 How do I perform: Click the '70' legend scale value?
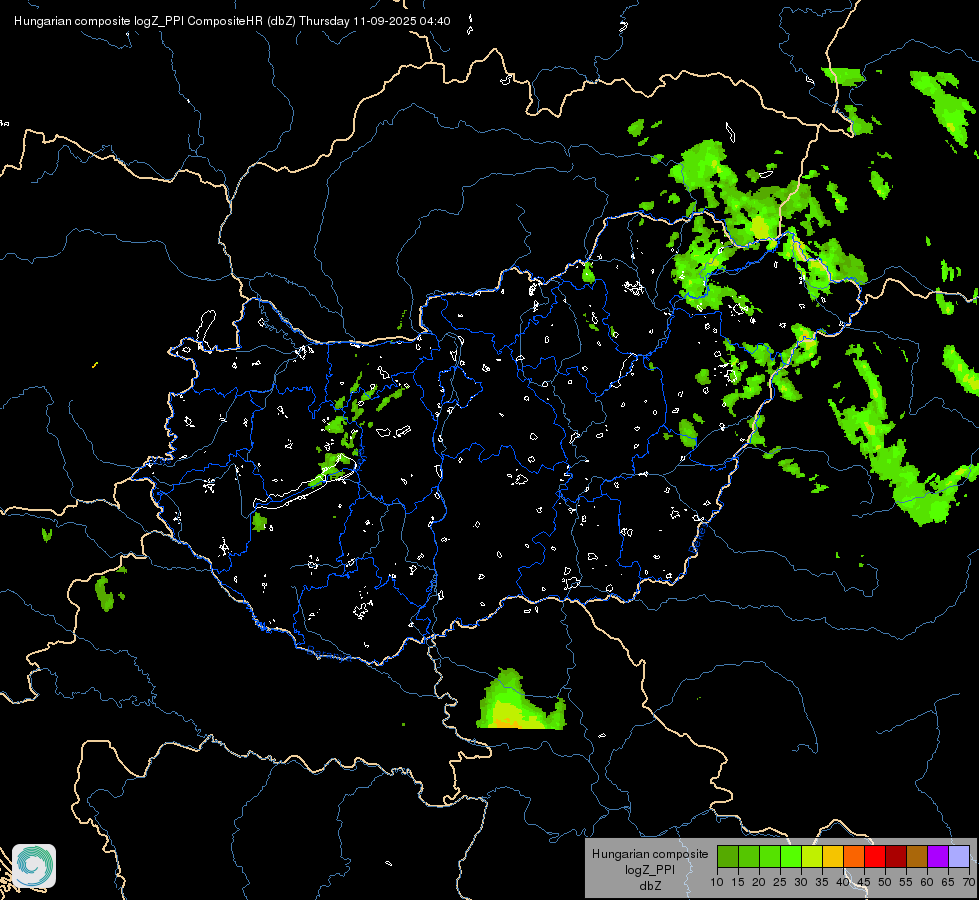point(969,883)
